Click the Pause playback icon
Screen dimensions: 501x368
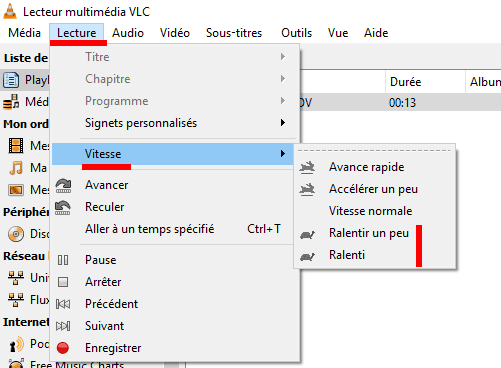pyautogui.click(x=63, y=260)
